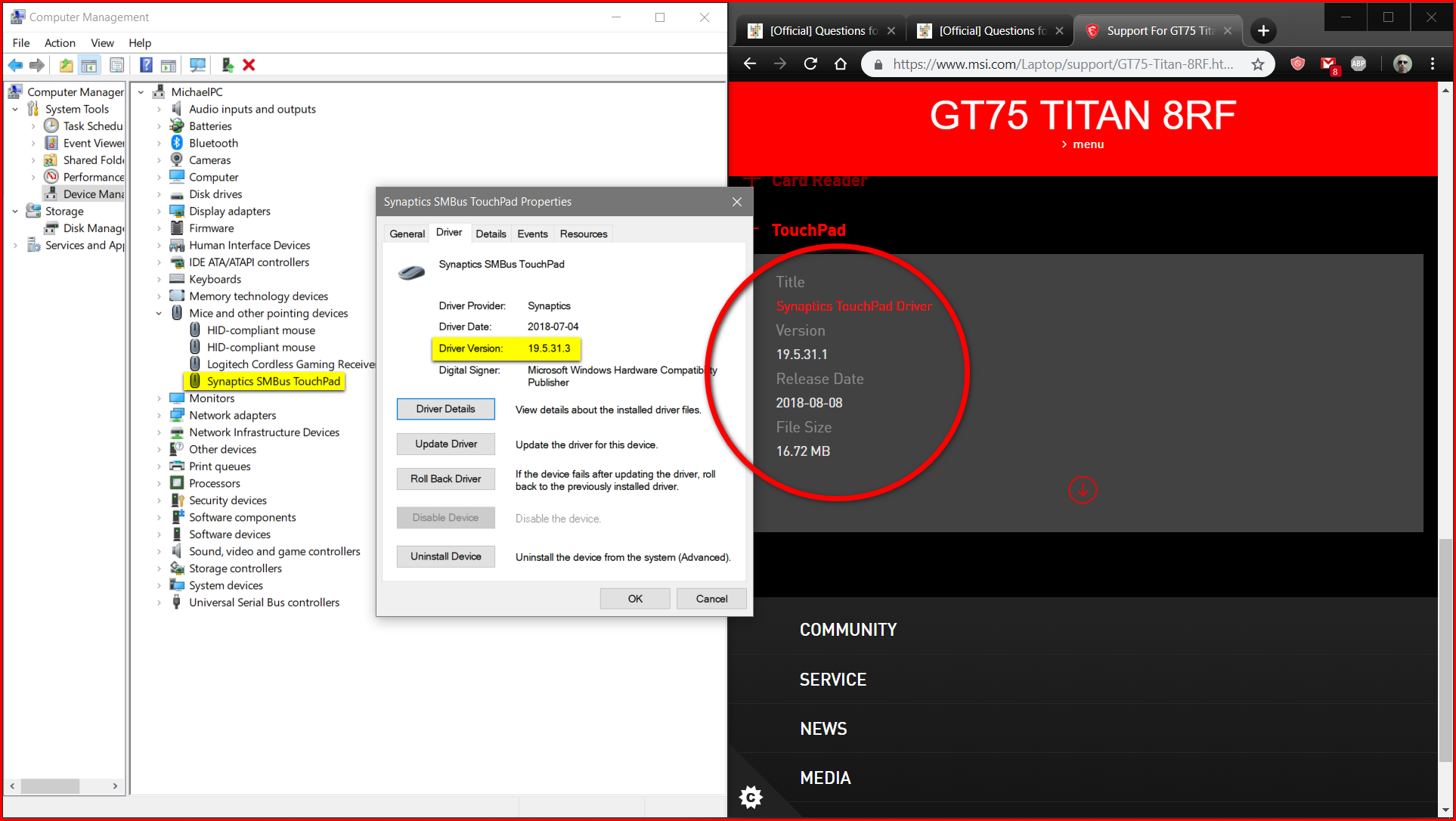Click the Driver Details button

click(x=446, y=409)
